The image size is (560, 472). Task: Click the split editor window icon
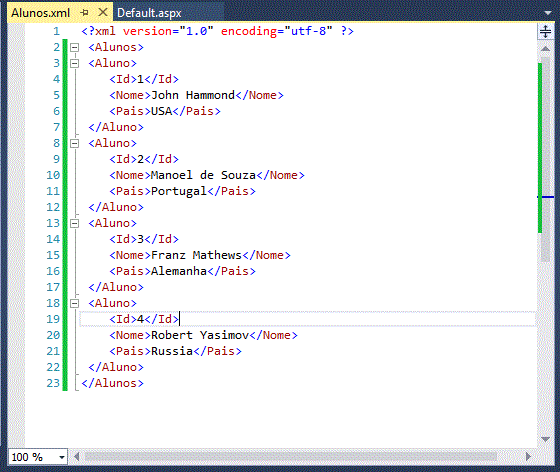(545, 31)
